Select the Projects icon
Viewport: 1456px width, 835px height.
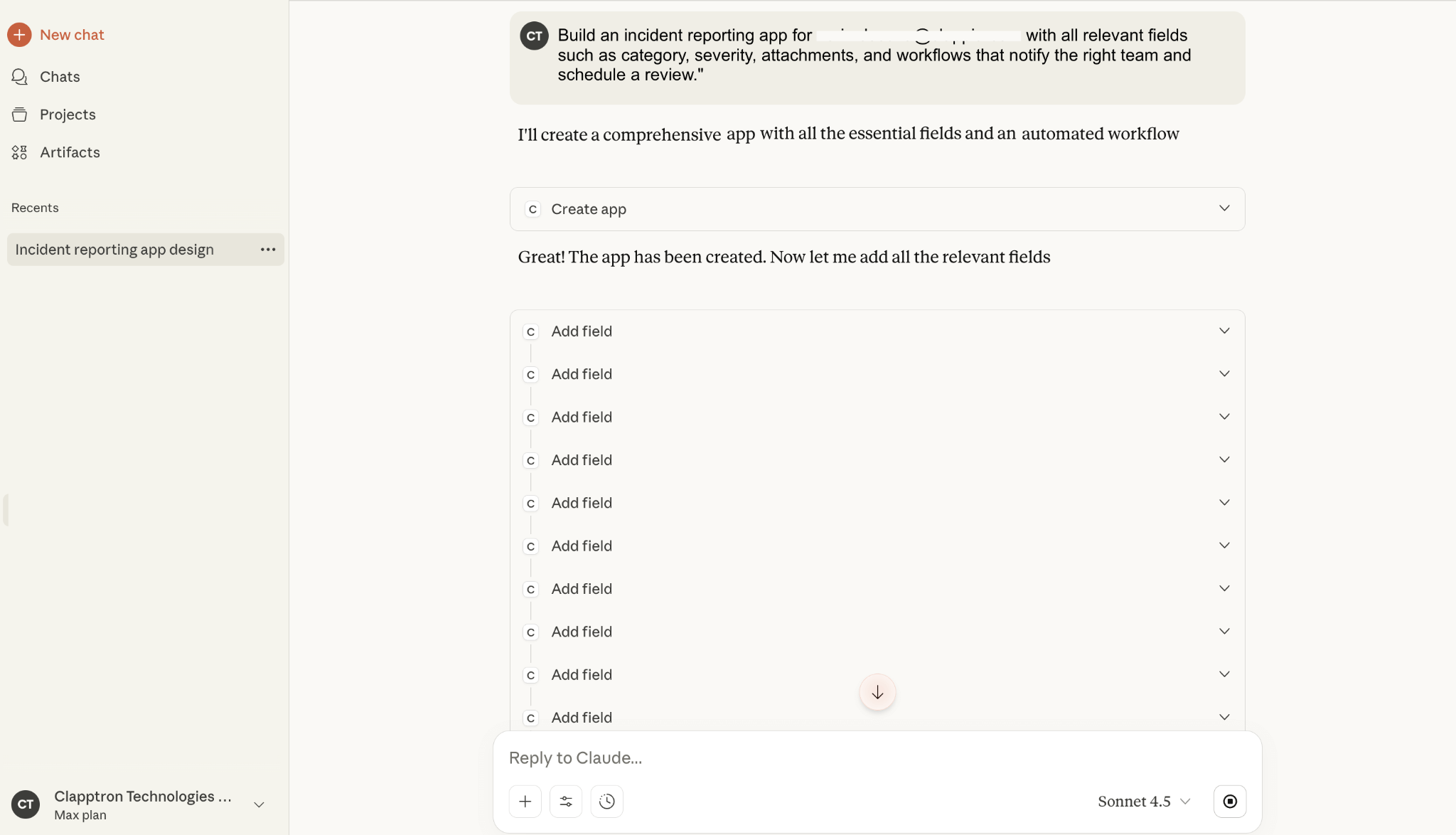tap(19, 114)
